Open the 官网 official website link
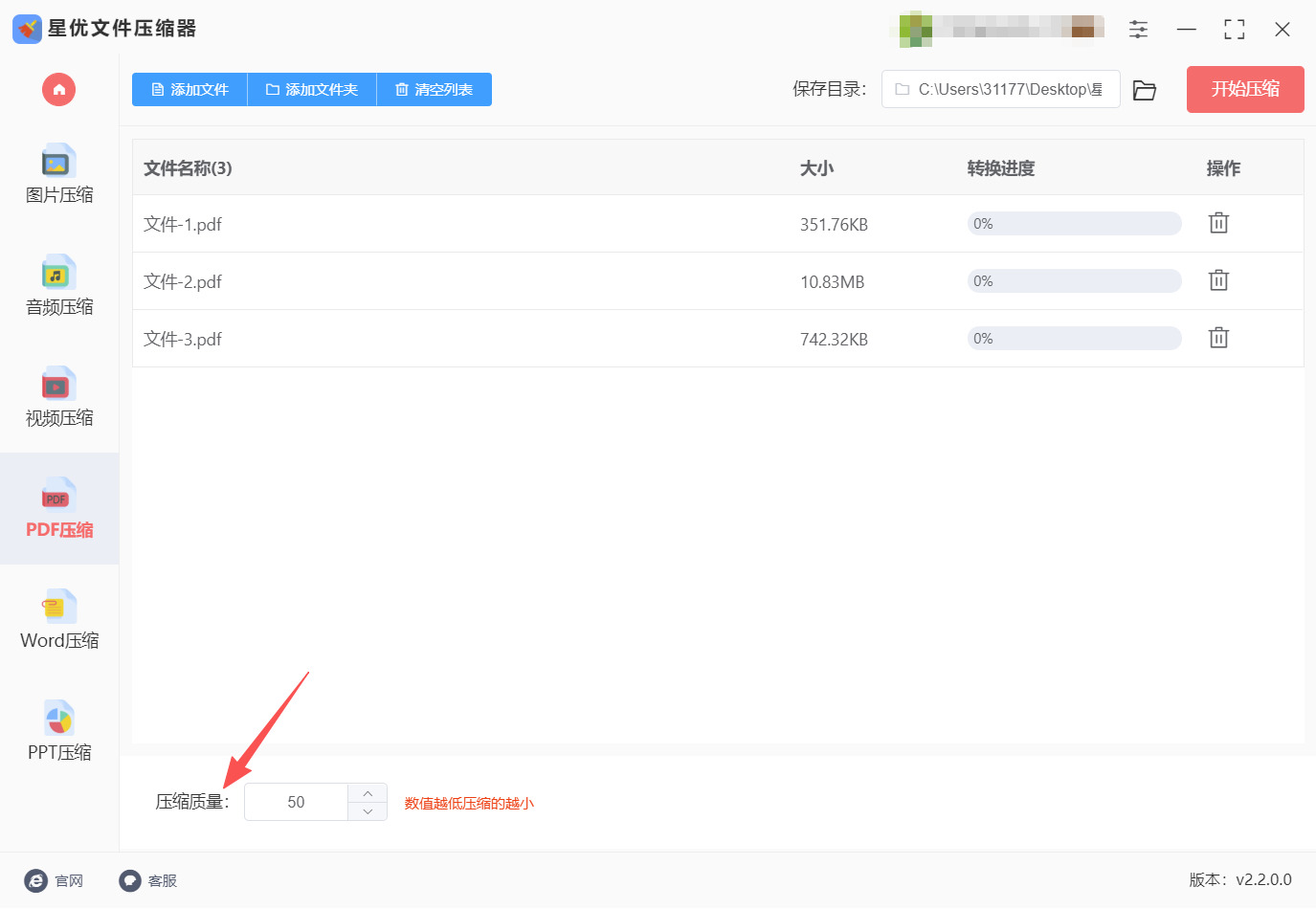The width and height of the screenshot is (1316, 909). pos(54,880)
